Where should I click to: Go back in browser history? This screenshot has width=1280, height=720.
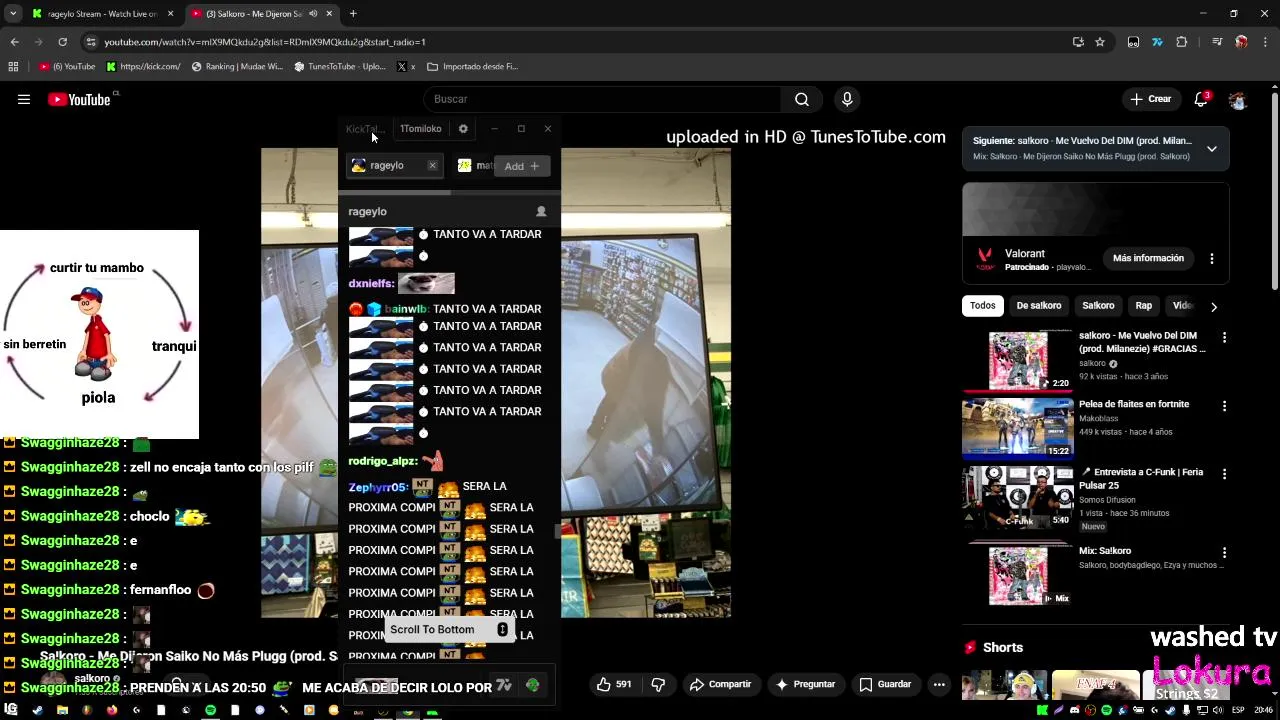coord(14,42)
